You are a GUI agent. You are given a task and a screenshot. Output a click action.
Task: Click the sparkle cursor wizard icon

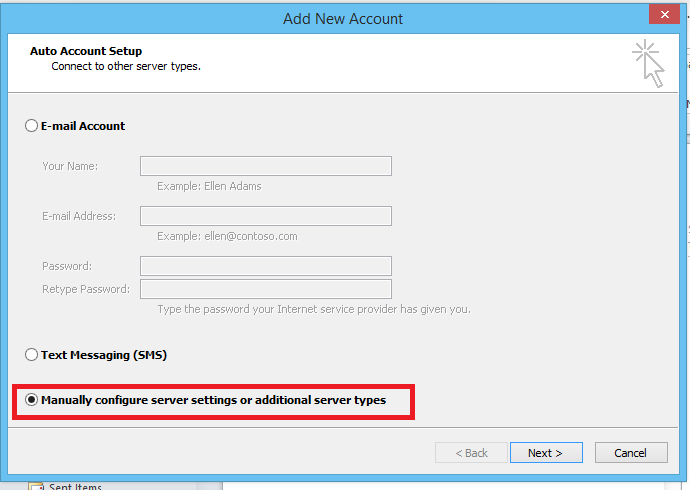[x=648, y=63]
